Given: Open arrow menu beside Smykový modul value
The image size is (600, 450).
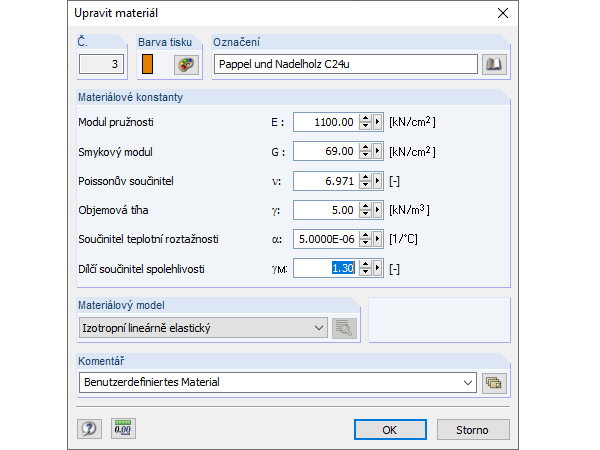Looking at the screenshot, I should coord(378,152).
